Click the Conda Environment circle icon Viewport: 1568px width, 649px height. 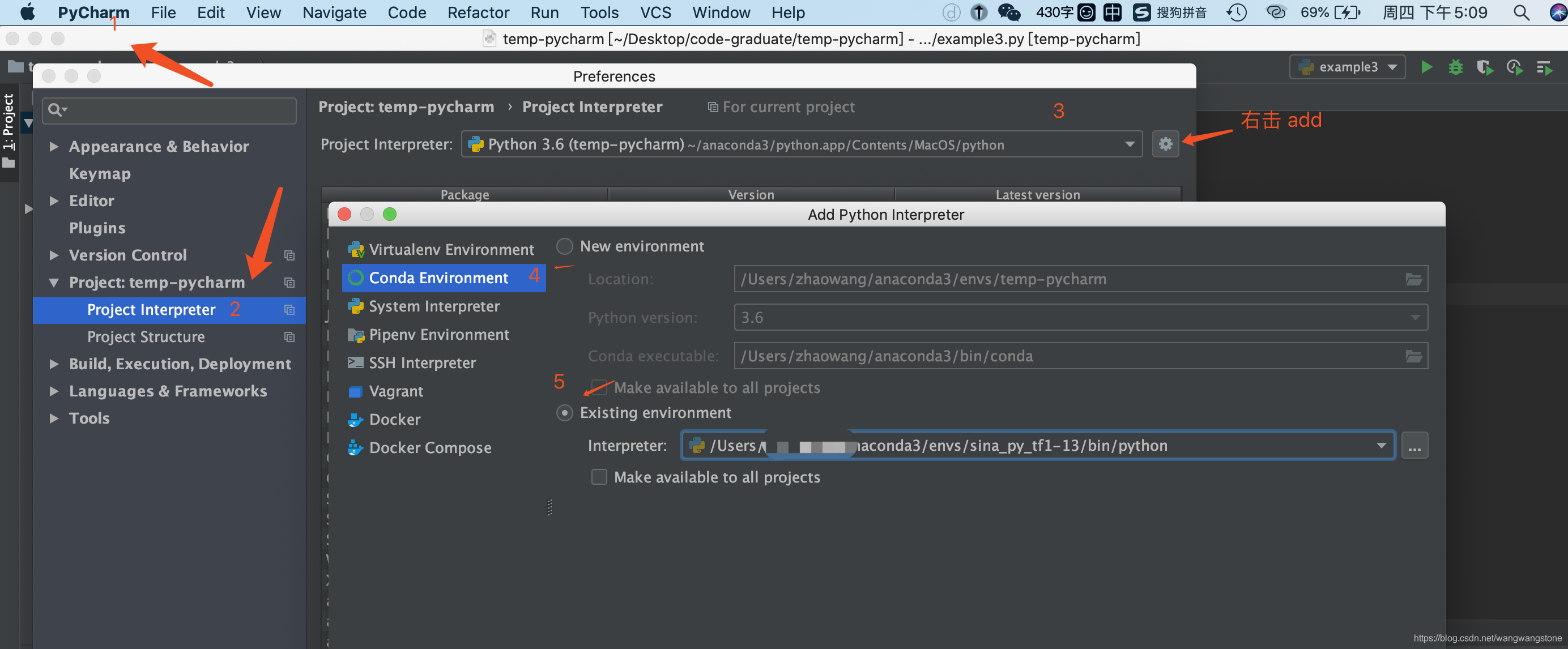tap(356, 278)
